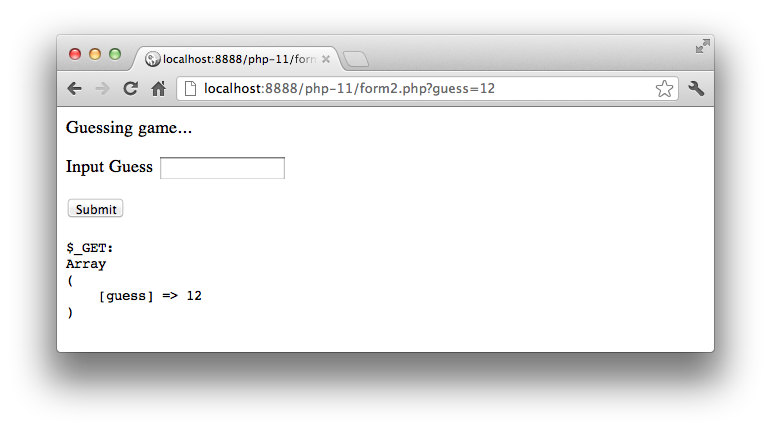Viewport: 771px width, 431px height.
Task: Open the home page via house icon
Action: pos(158,88)
